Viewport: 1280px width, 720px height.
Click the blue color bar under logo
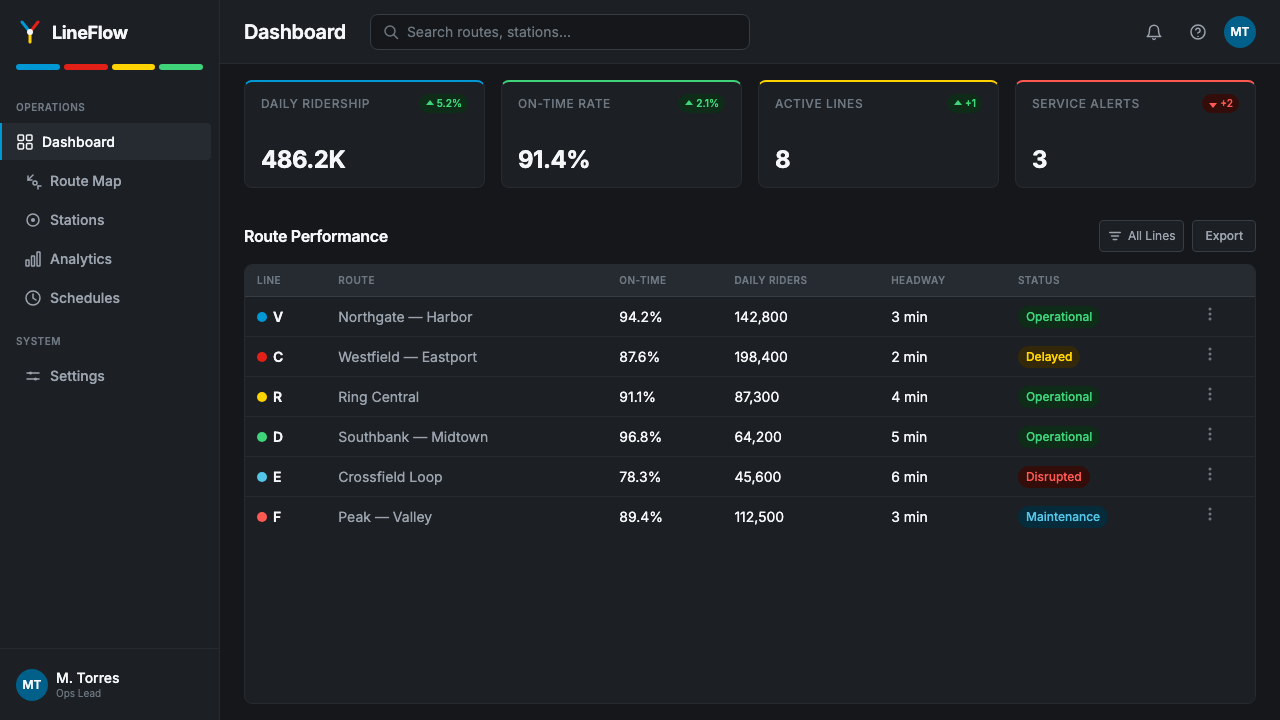pyautogui.click(x=38, y=67)
